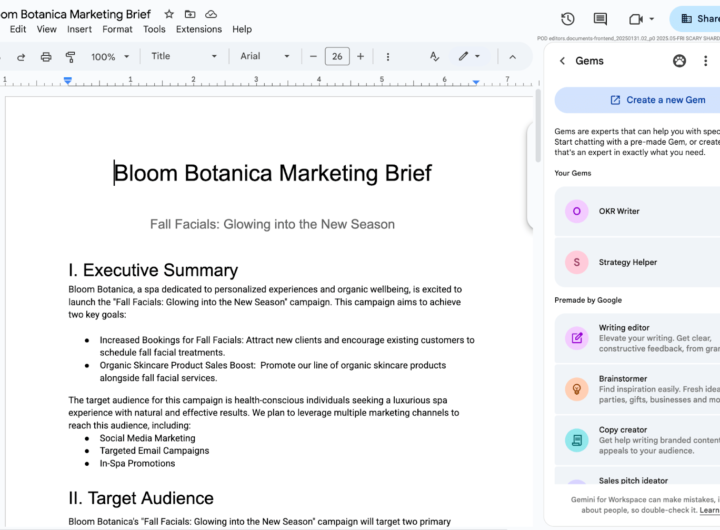Image resolution: width=720 pixels, height=530 pixels.
Task: Click the print icon in toolbar
Action: (46, 57)
